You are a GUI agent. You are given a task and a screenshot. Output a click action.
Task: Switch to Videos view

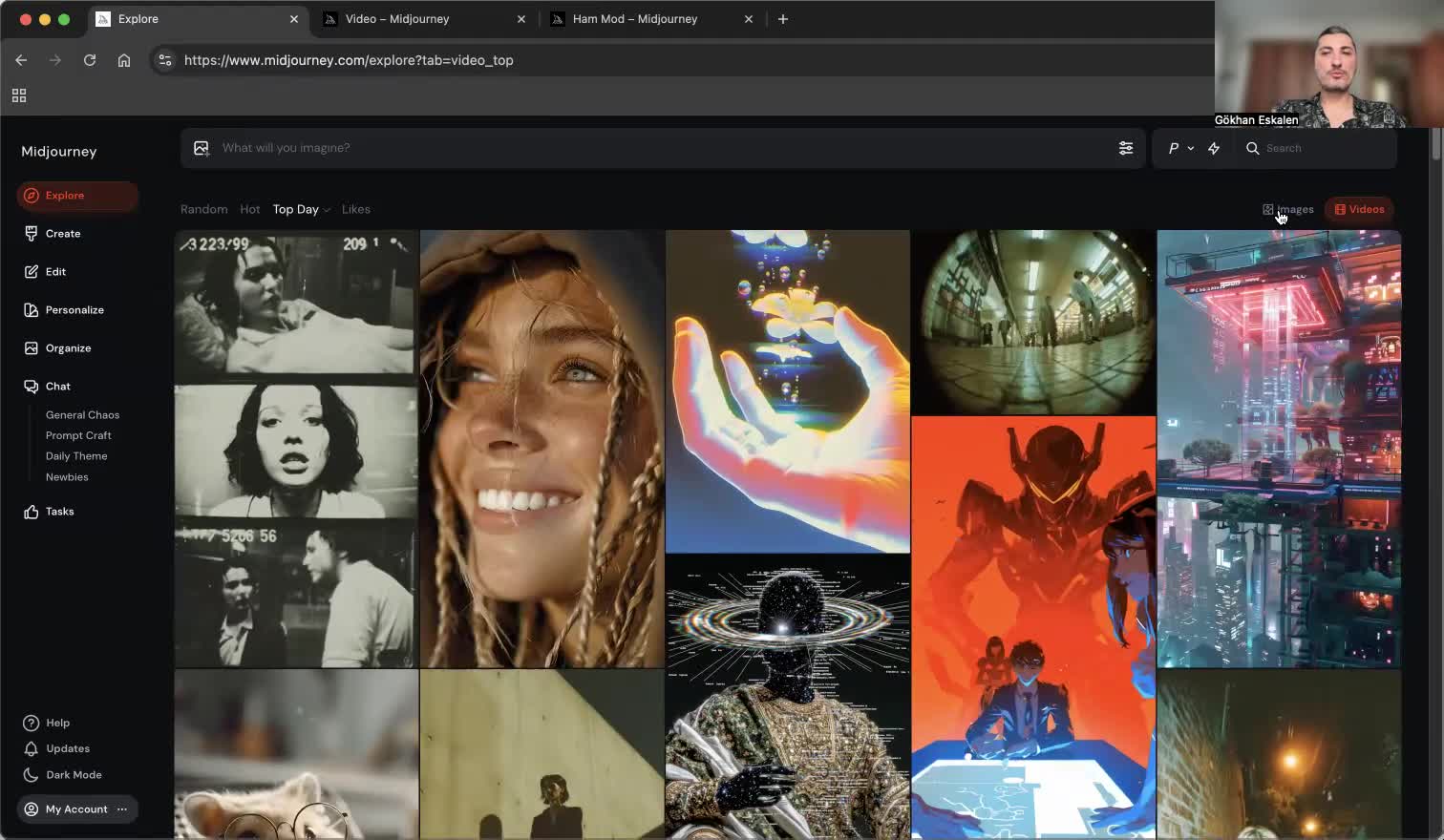(1359, 209)
